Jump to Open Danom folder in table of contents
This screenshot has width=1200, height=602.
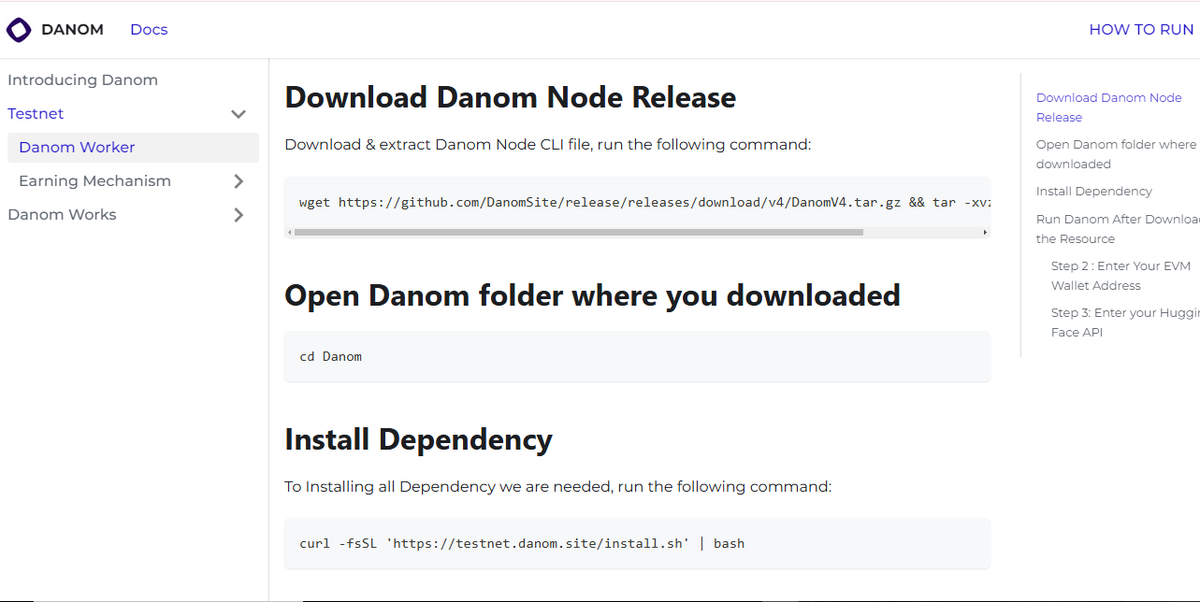(x=1117, y=154)
